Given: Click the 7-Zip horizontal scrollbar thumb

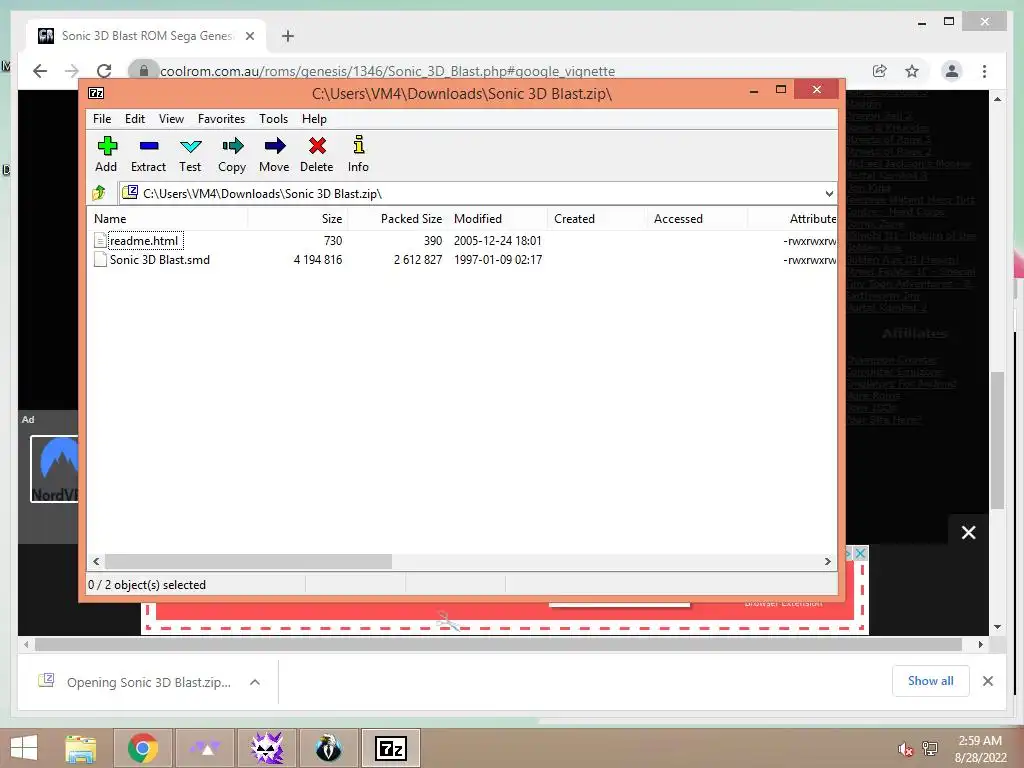Looking at the screenshot, I should coord(248,561).
